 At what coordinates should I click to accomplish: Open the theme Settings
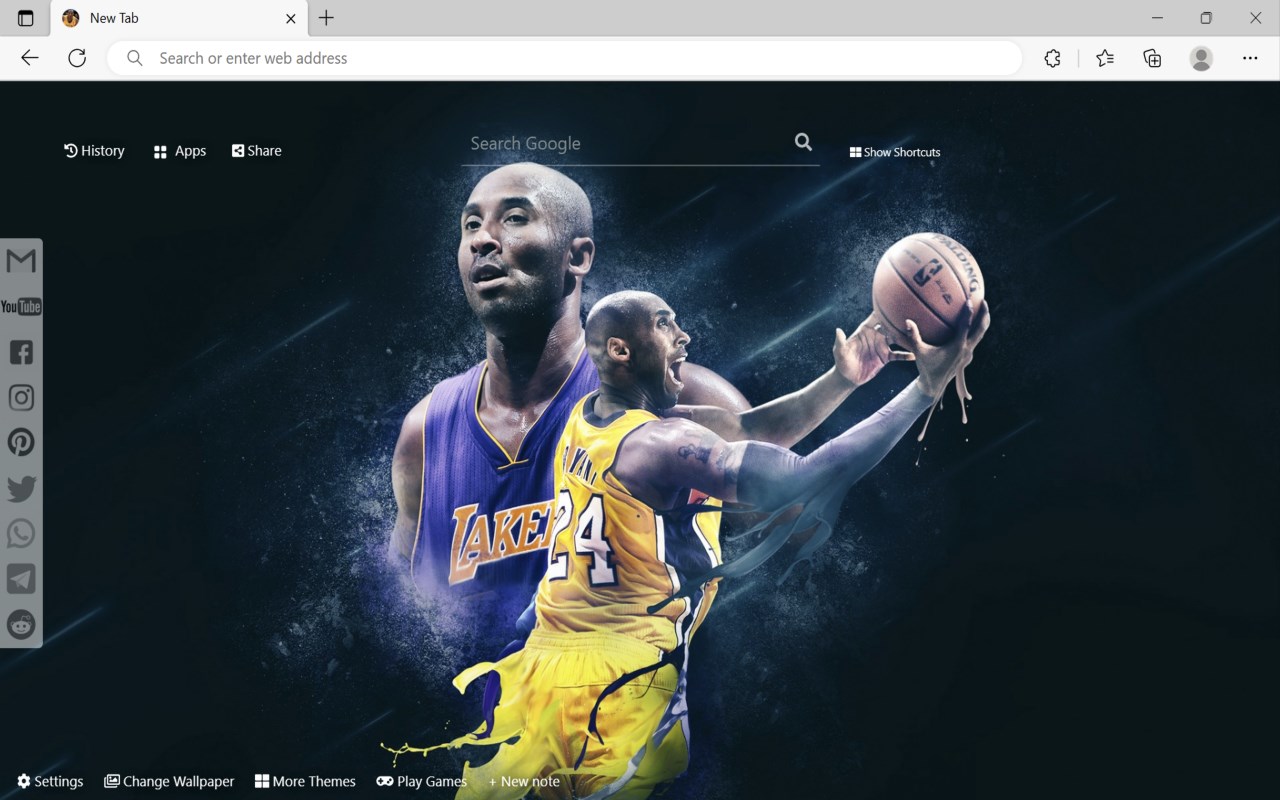coord(50,781)
